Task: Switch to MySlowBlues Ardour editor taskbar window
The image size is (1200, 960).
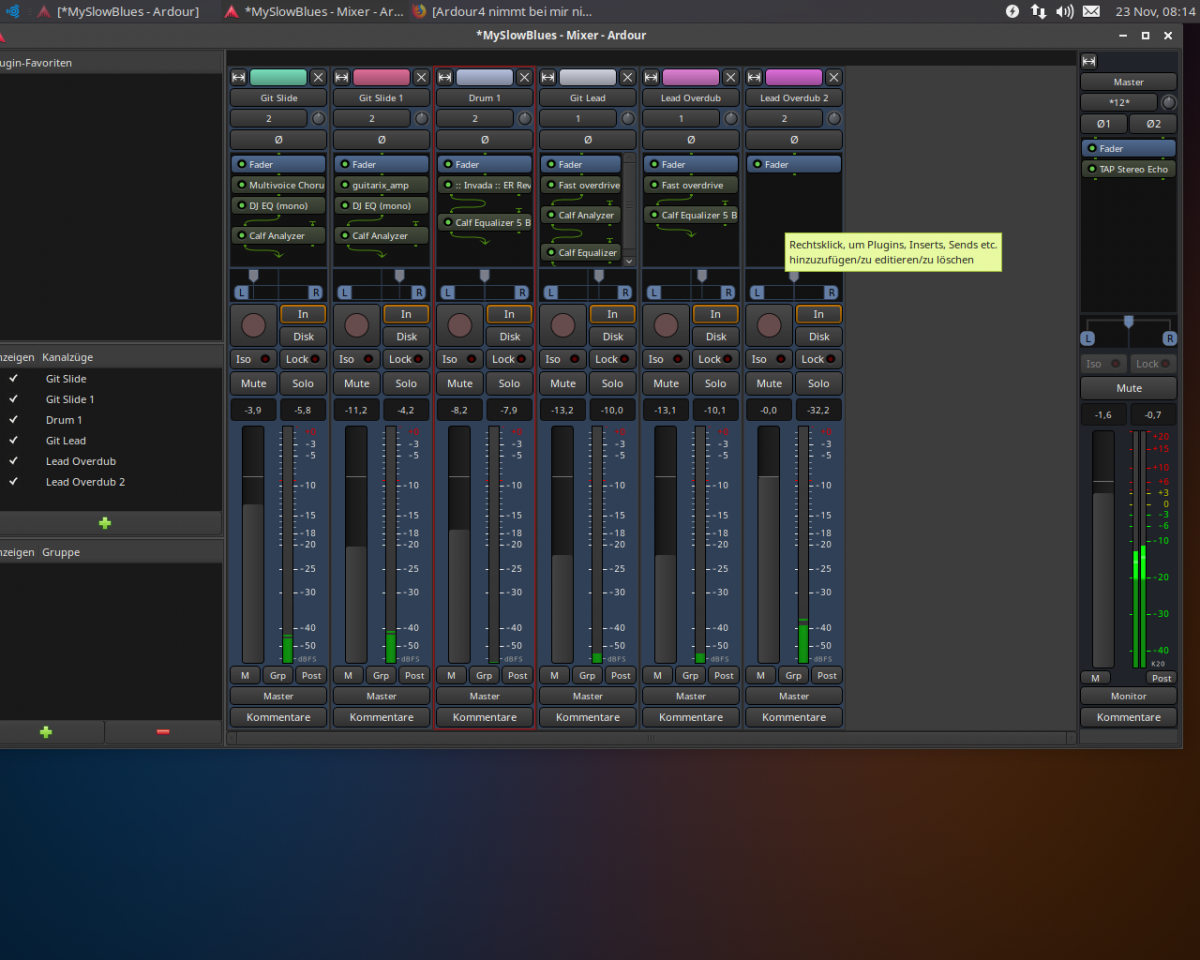Action: coord(118,11)
